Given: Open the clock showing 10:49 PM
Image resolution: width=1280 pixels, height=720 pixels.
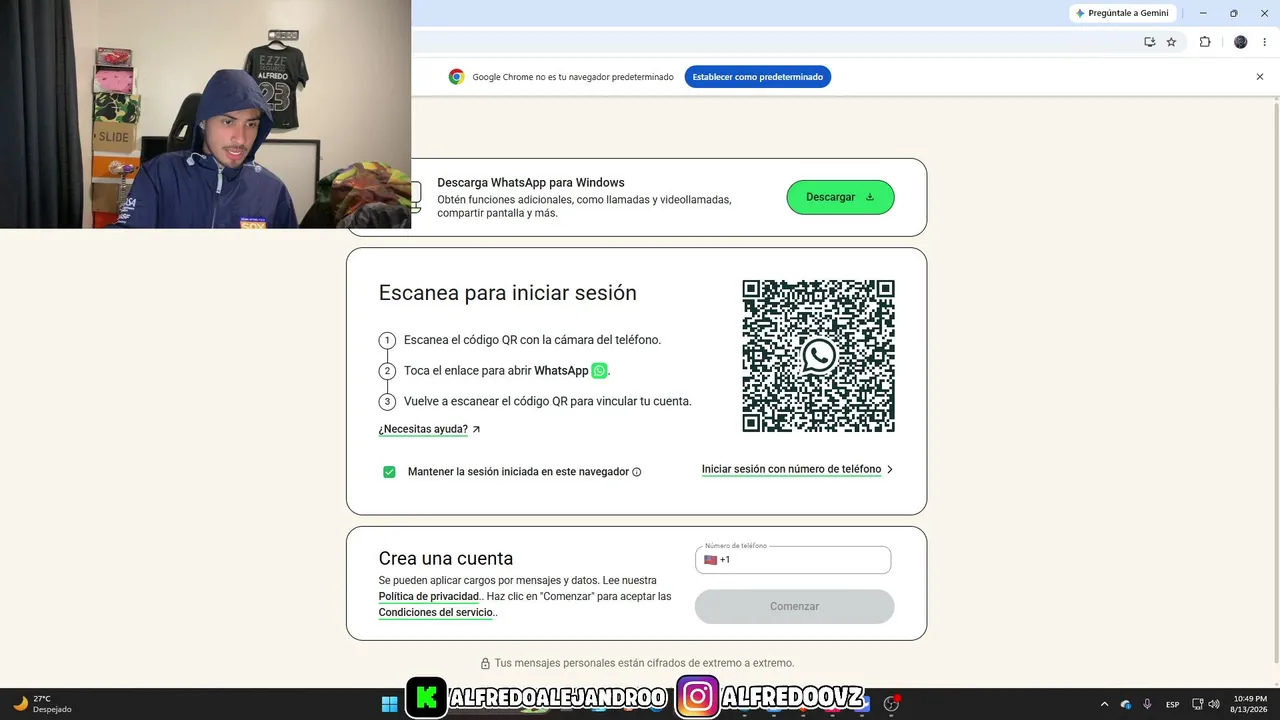Looking at the screenshot, I should click(1250, 704).
